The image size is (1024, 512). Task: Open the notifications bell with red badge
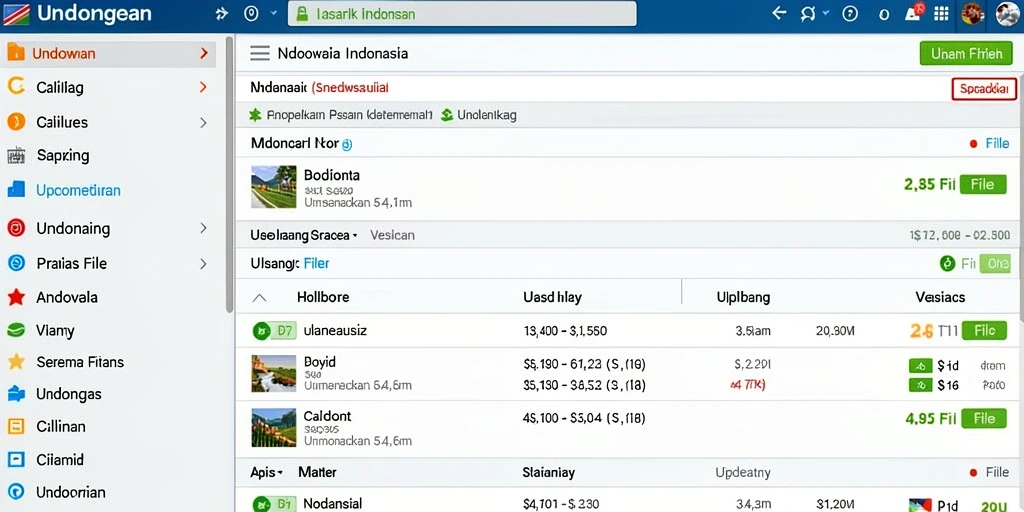913,13
